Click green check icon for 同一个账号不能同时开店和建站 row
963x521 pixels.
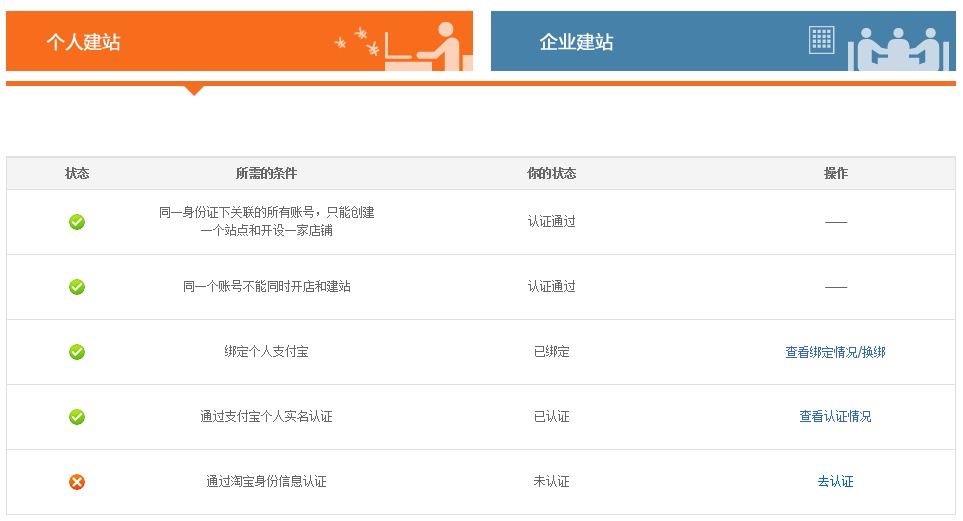pyautogui.click(x=77, y=287)
